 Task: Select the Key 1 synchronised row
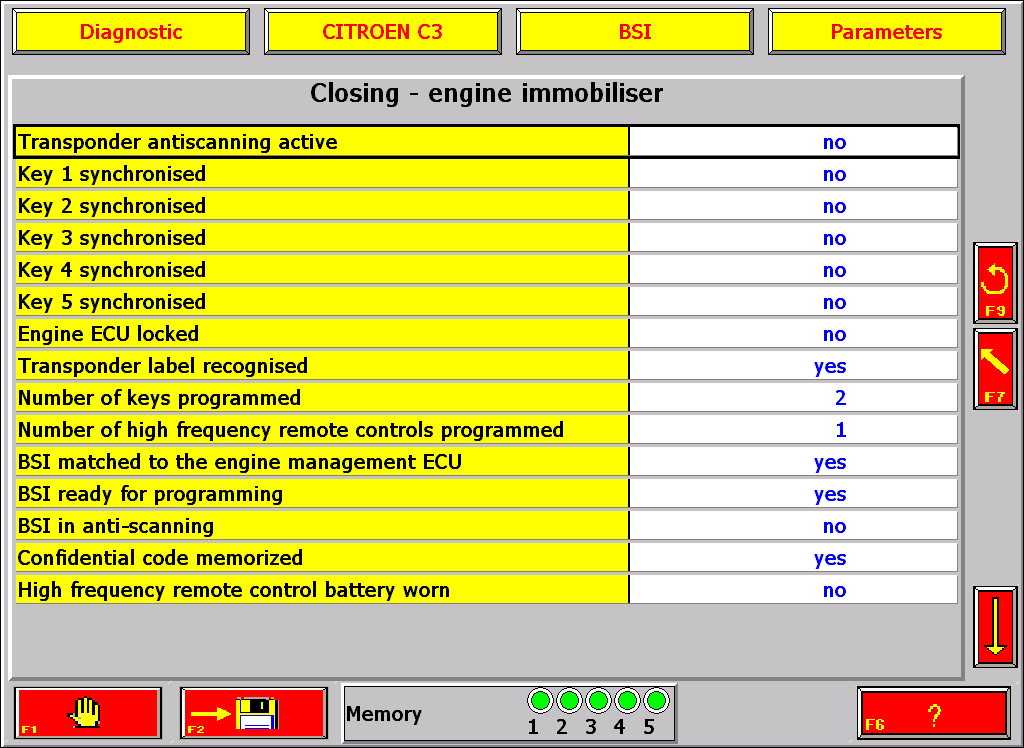coord(487,174)
